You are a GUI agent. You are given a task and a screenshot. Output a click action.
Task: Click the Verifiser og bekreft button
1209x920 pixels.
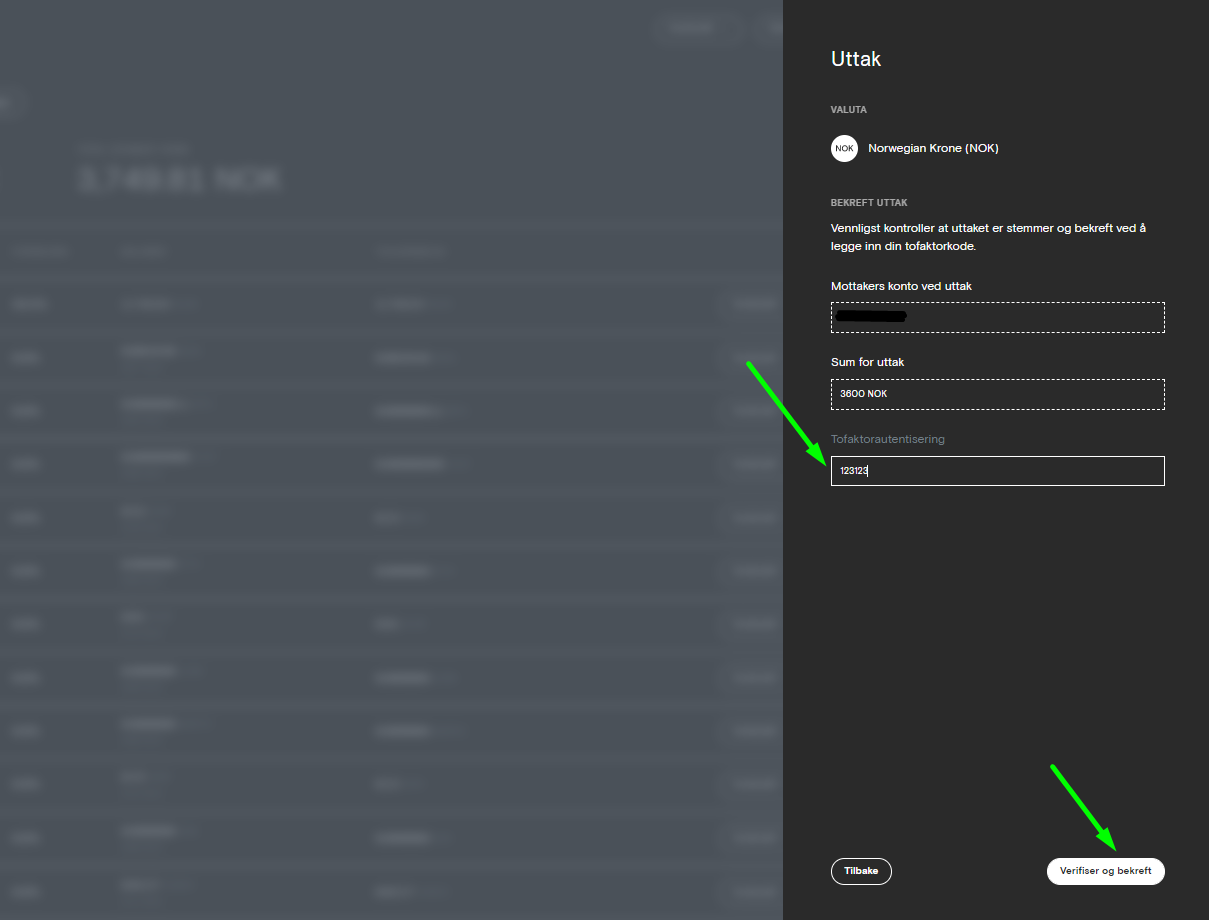coord(1105,871)
